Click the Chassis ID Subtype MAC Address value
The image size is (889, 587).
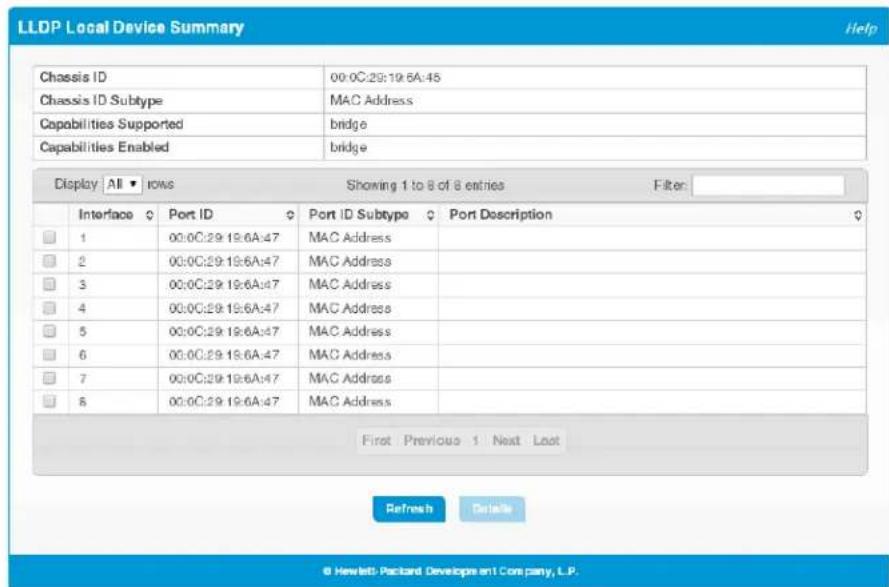coord(371,100)
